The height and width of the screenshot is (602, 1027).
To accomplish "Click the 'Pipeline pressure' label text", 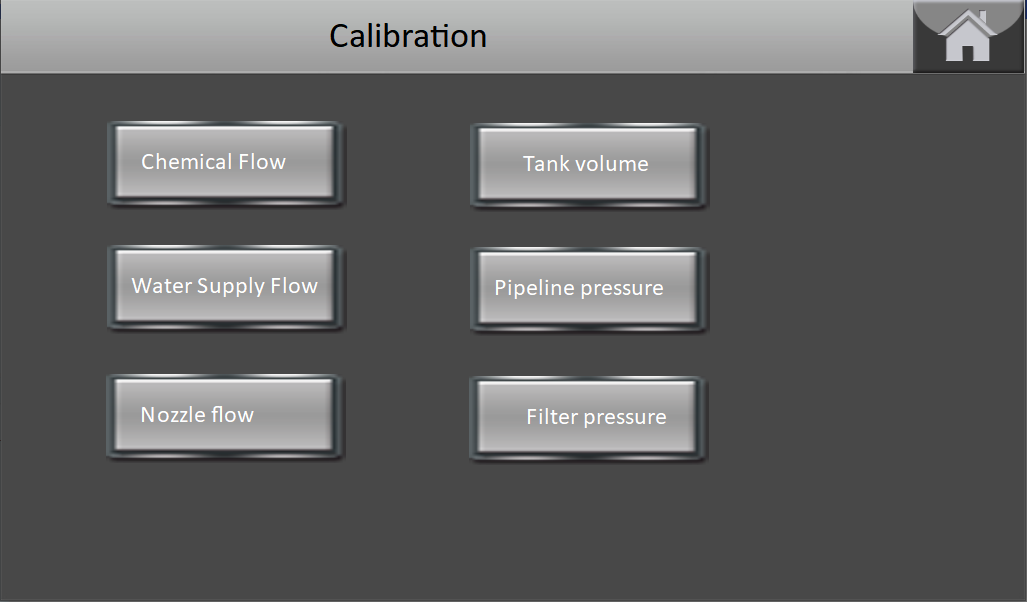I will pos(579,288).
